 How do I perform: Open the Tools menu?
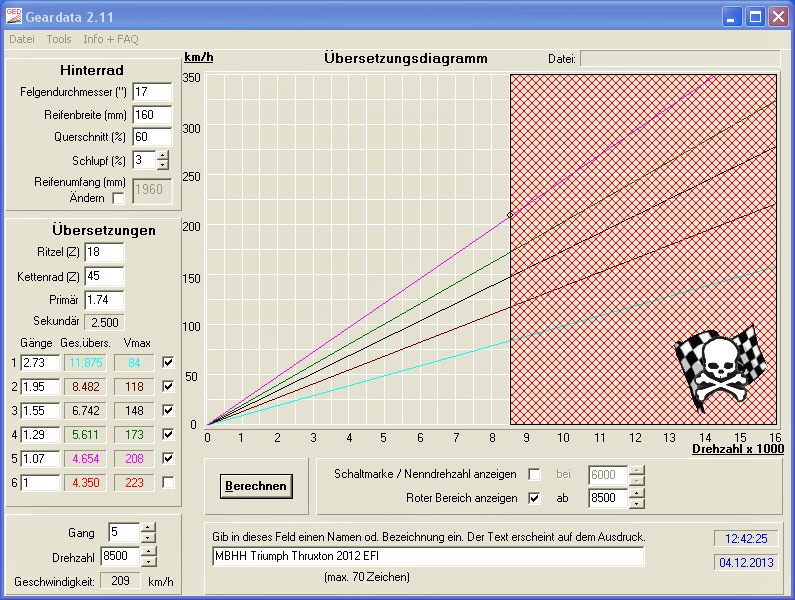(x=59, y=39)
